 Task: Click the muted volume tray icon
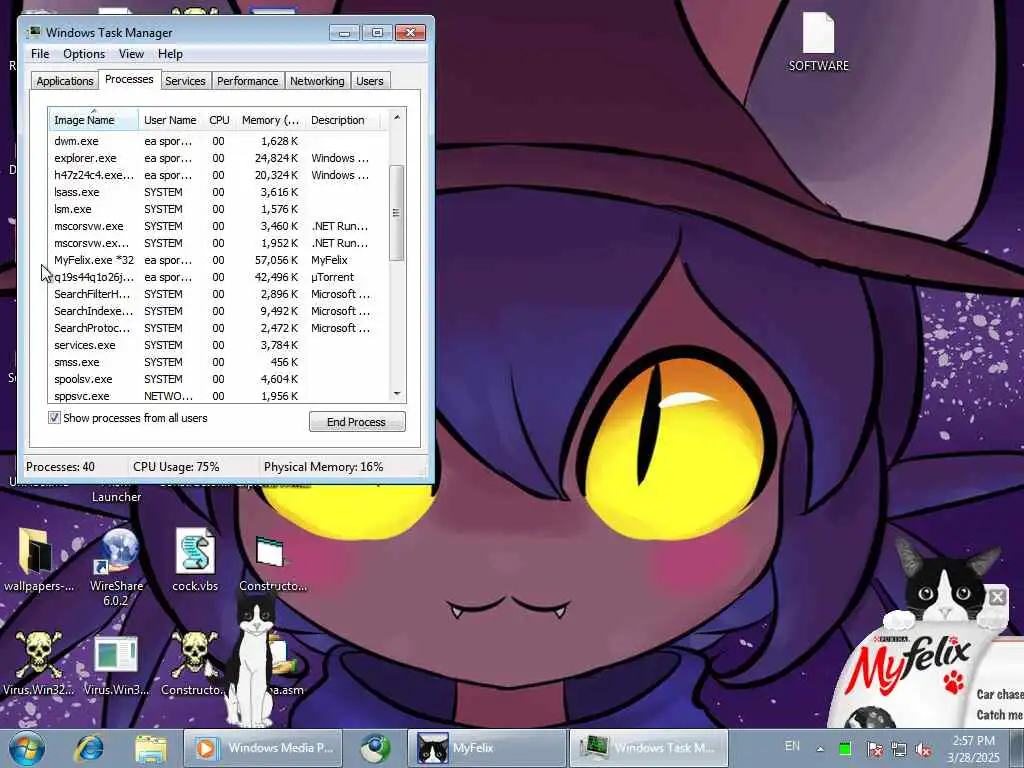(x=923, y=749)
